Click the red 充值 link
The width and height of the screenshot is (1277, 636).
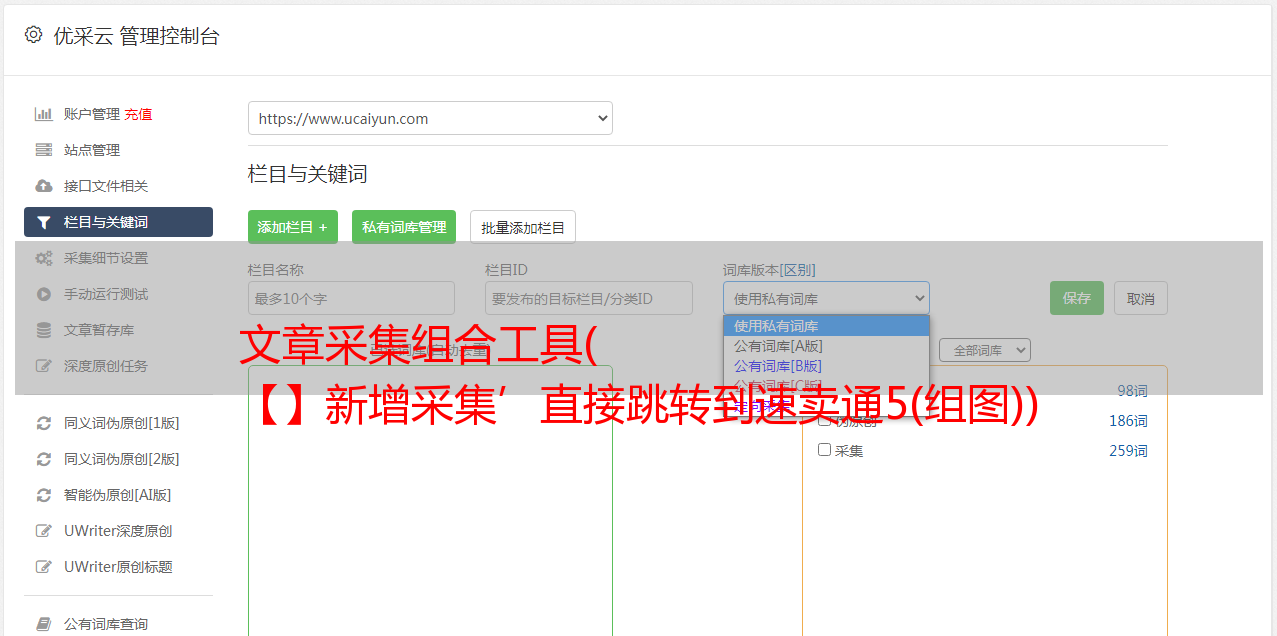point(139,114)
